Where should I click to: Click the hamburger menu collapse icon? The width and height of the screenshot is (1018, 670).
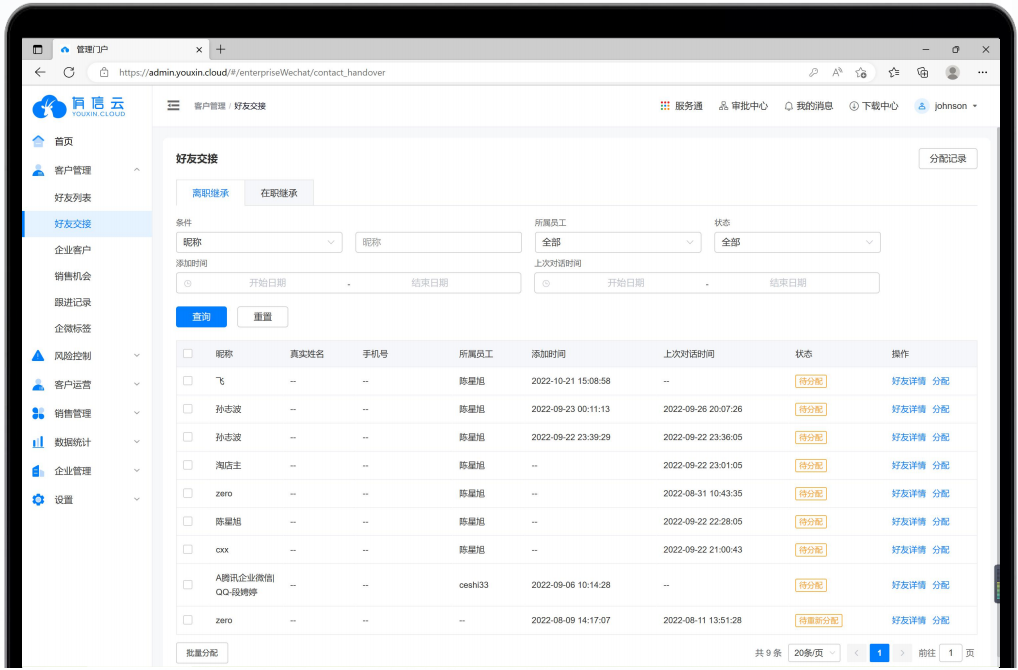point(173,106)
